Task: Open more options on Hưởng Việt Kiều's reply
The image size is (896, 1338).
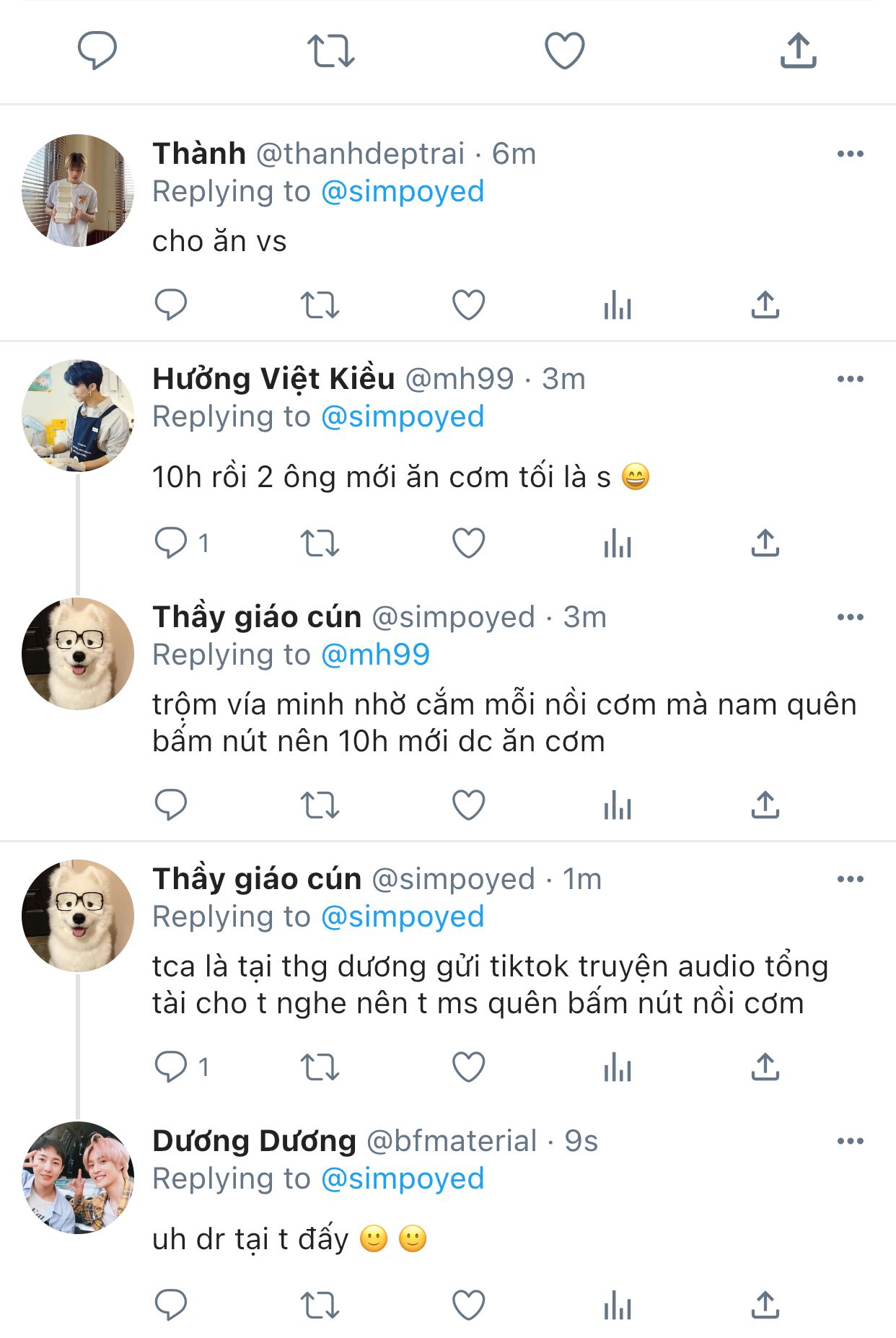Action: pos(850,379)
